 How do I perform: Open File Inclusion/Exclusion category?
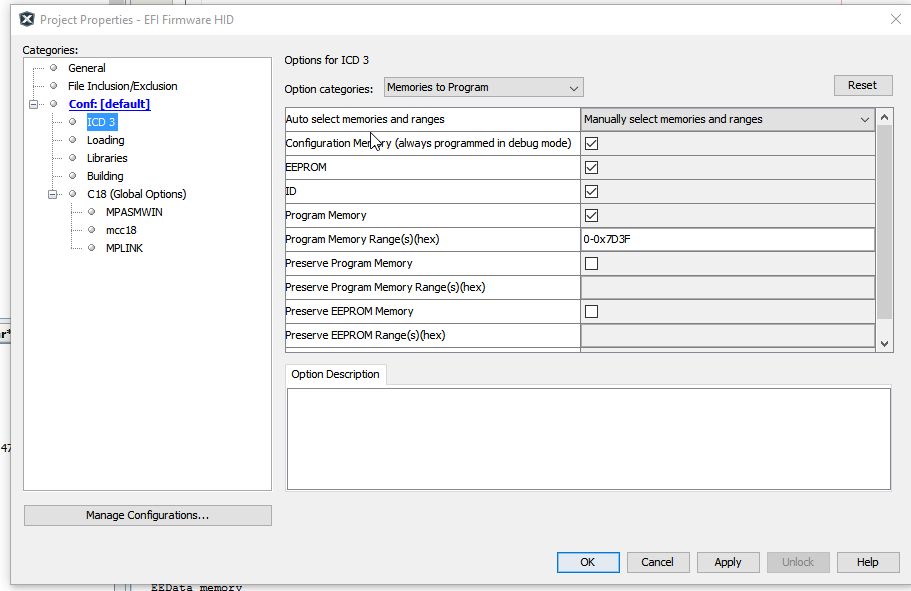pos(123,86)
